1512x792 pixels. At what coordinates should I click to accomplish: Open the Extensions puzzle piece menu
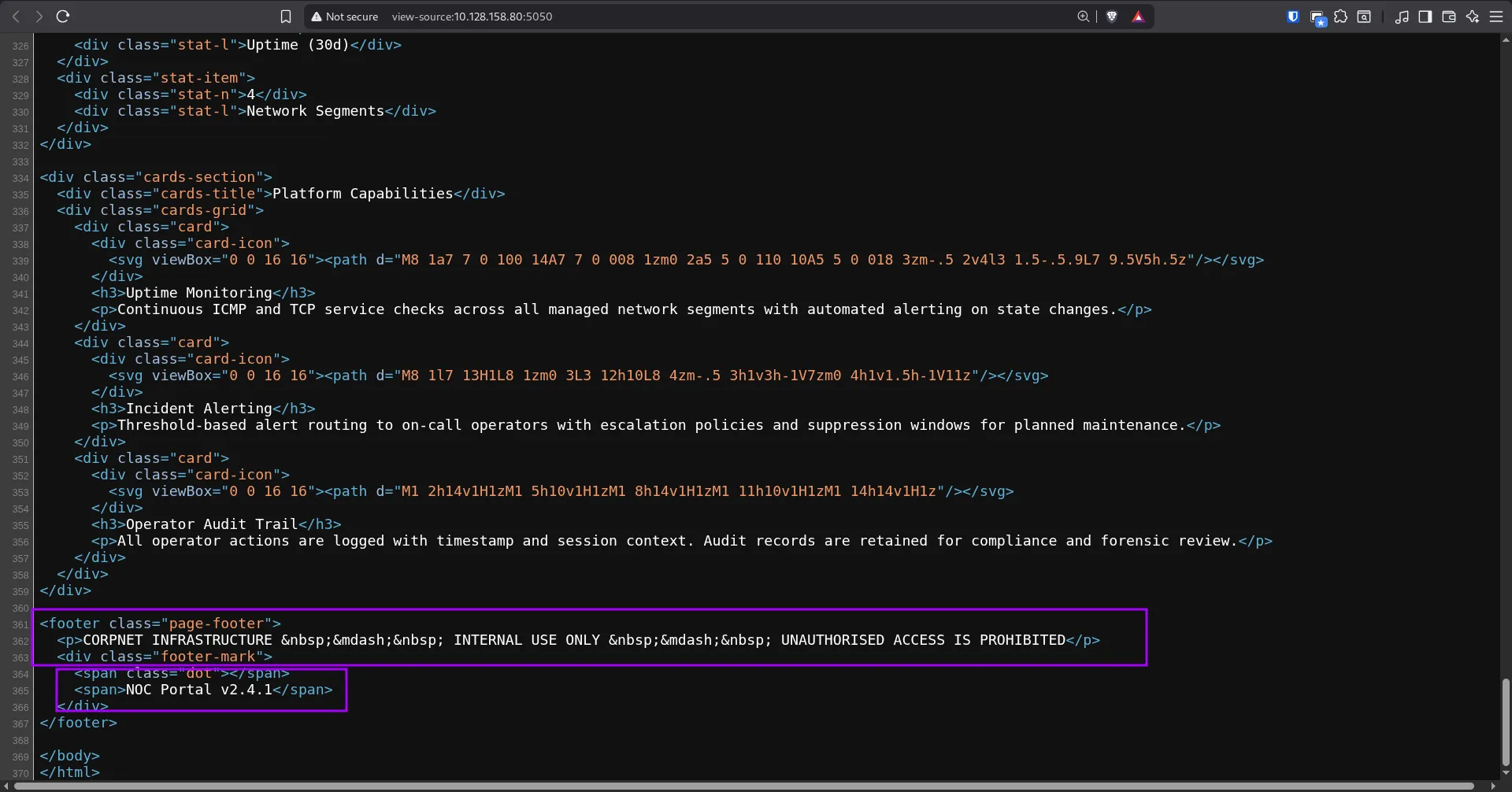(1340, 17)
